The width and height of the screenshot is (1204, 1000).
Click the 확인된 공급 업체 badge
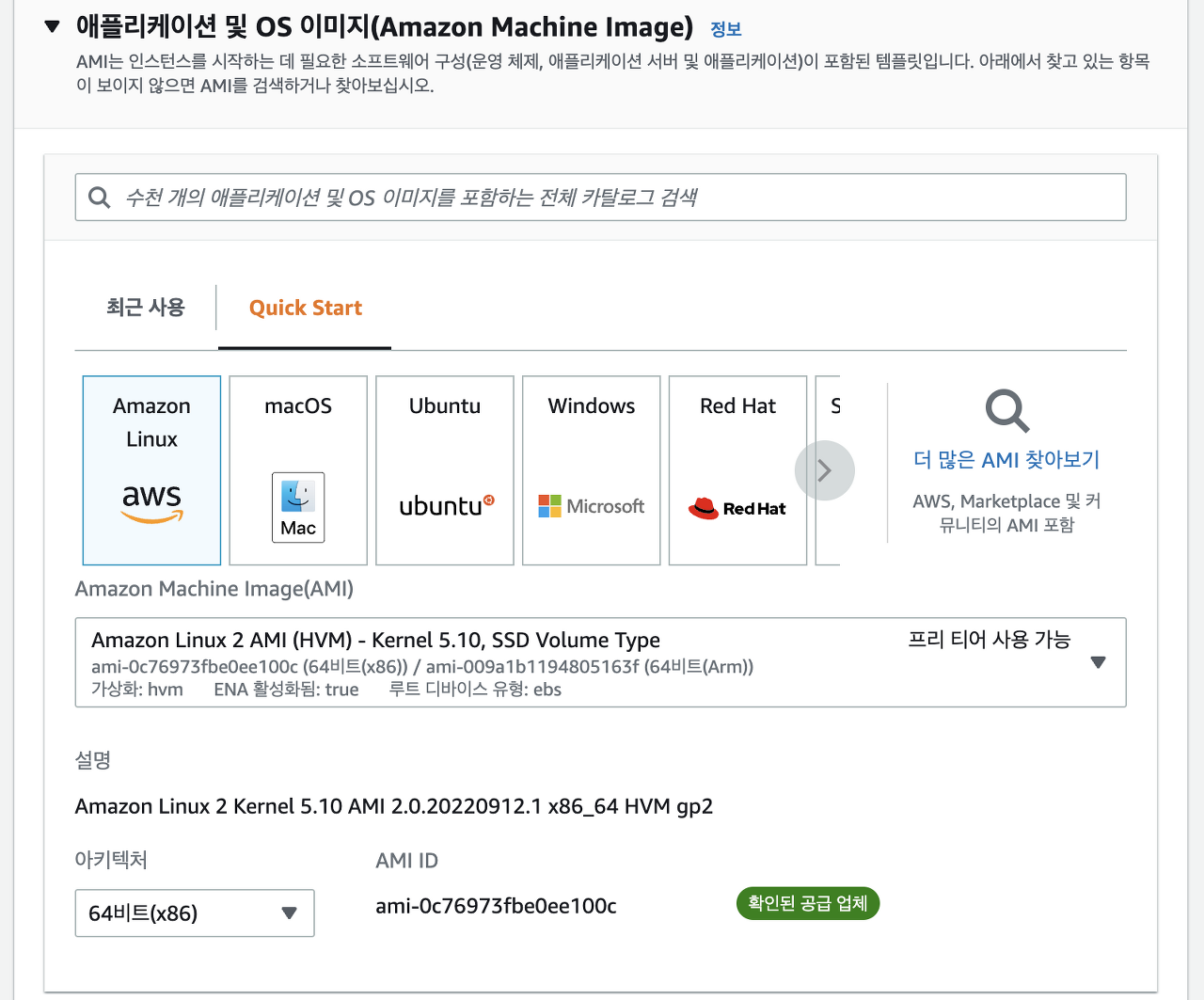807,903
